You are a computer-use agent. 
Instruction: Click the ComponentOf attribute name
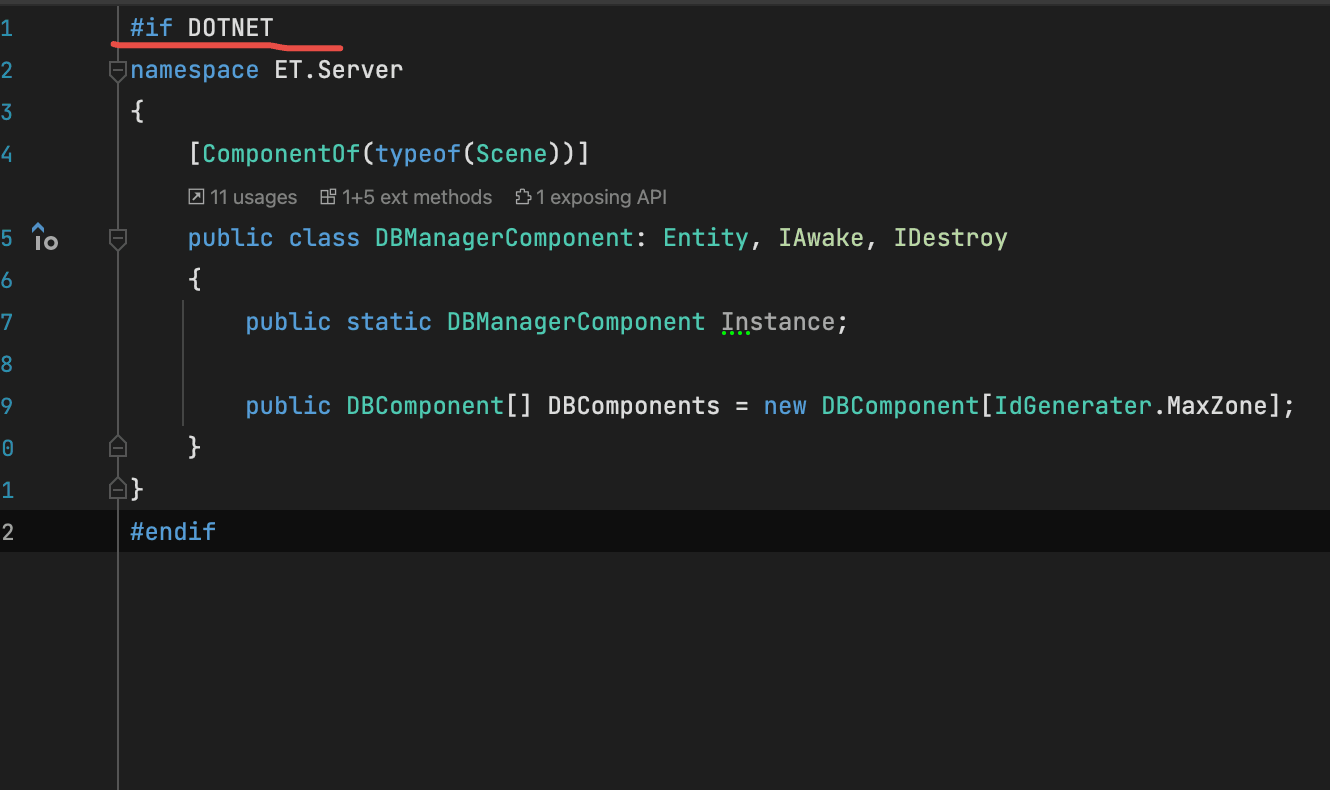(x=282, y=154)
